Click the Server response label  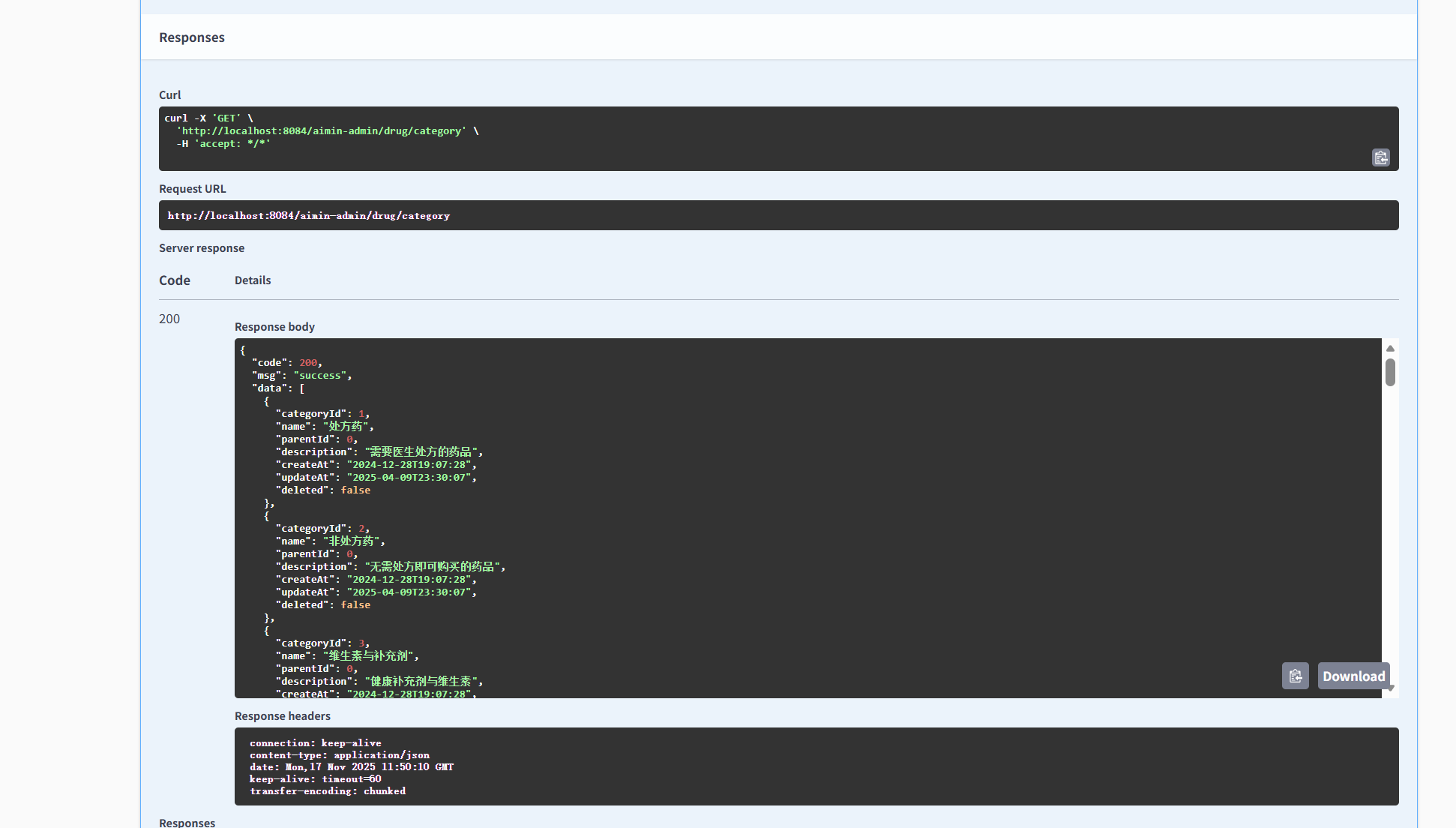coord(202,248)
